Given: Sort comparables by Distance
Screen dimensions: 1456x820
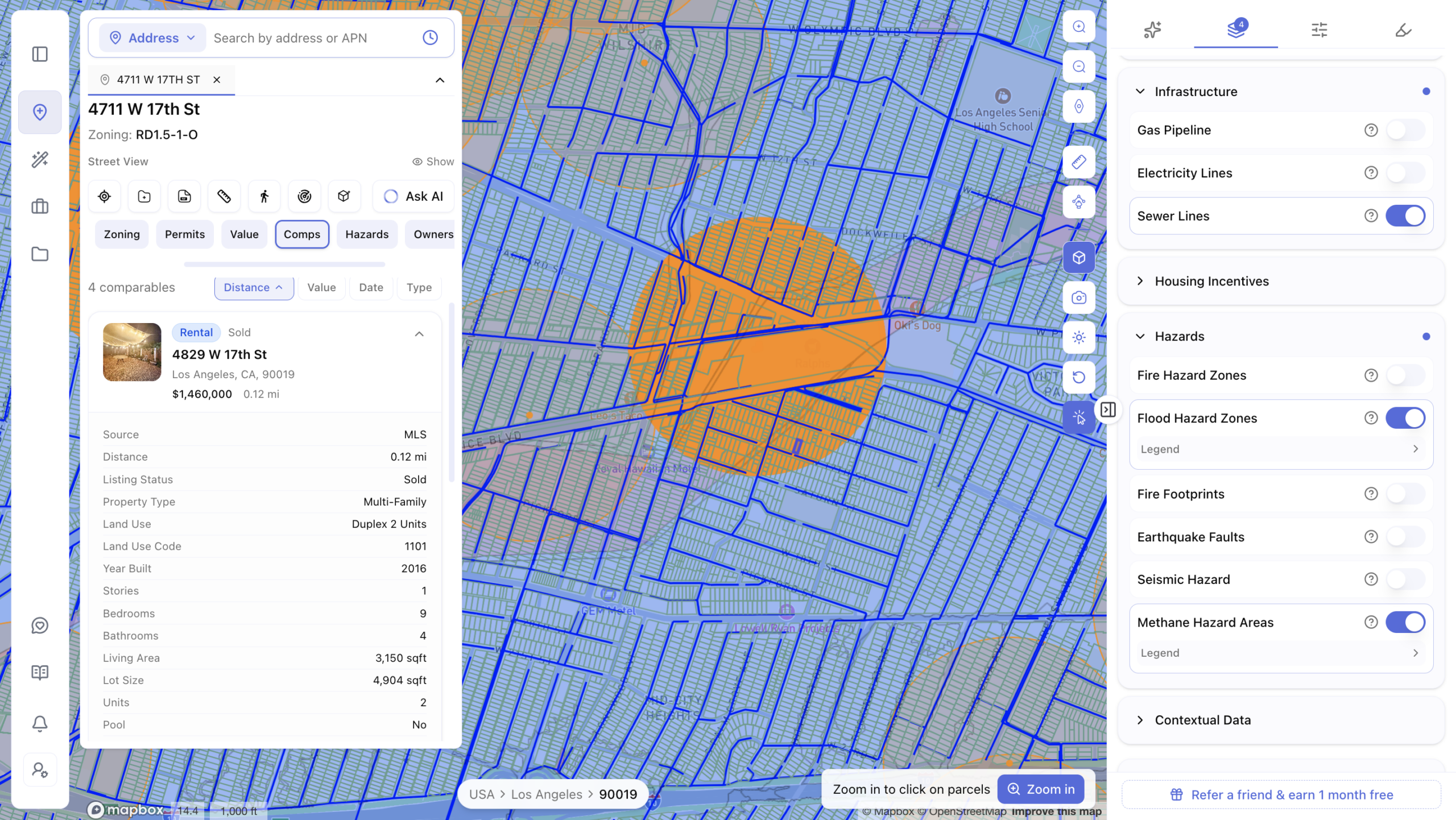Looking at the screenshot, I should point(254,288).
